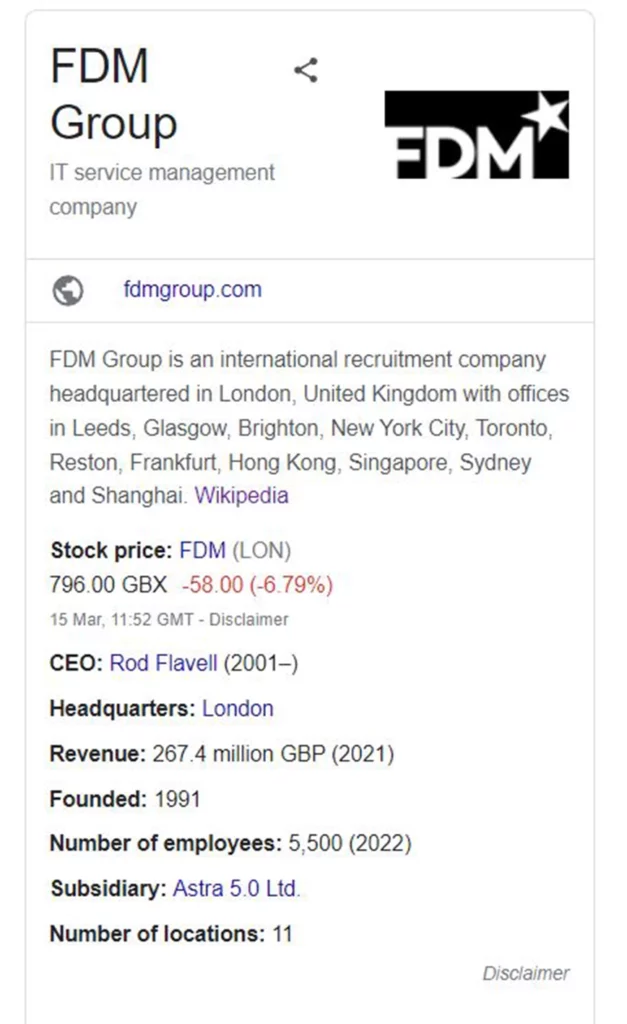Viewport: 627px width, 1024px height.
Task: Click the share icon beside FDM Group
Action: tap(306, 70)
